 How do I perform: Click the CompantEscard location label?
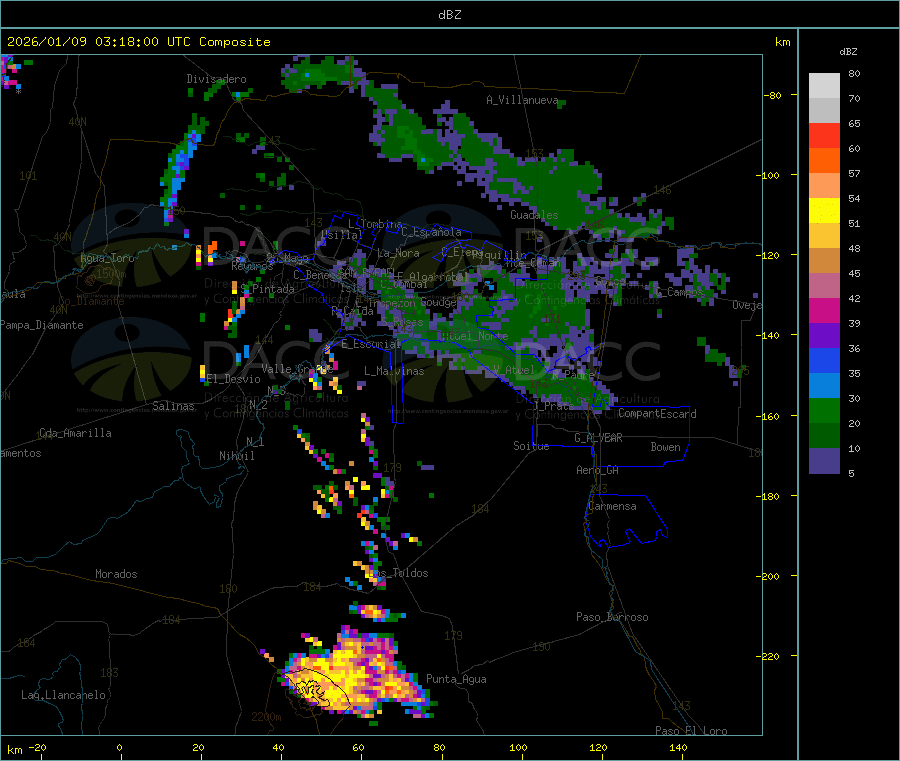[657, 414]
